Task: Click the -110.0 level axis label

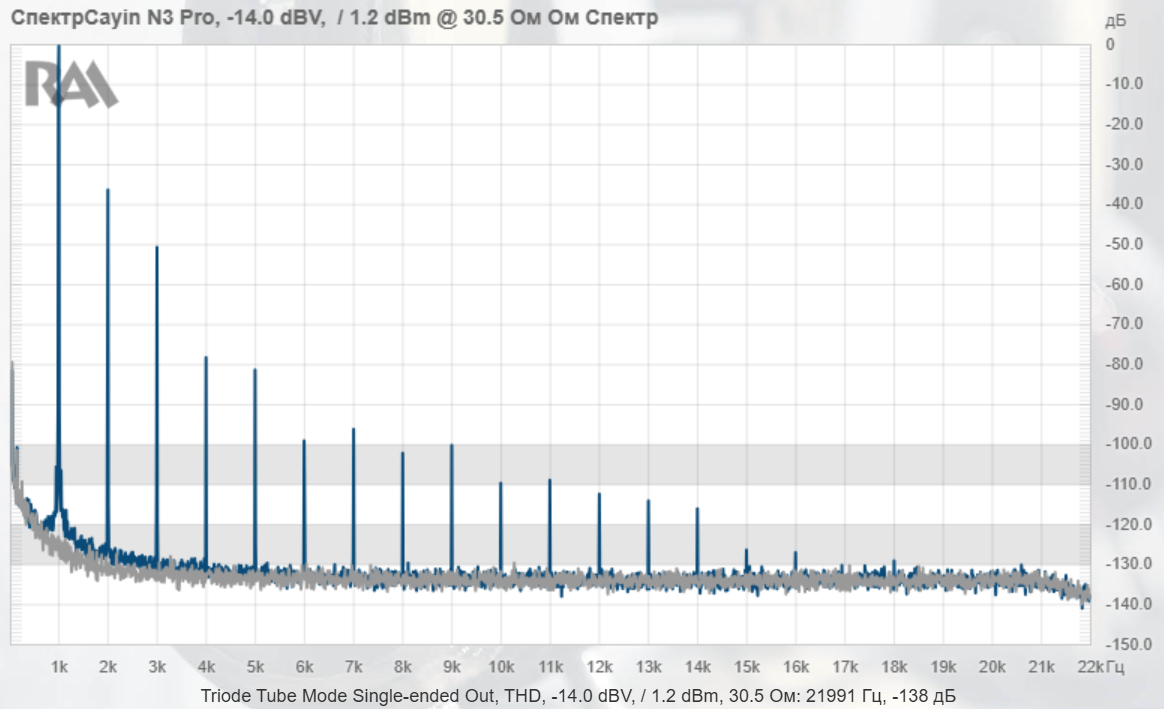Action: [x=1128, y=484]
